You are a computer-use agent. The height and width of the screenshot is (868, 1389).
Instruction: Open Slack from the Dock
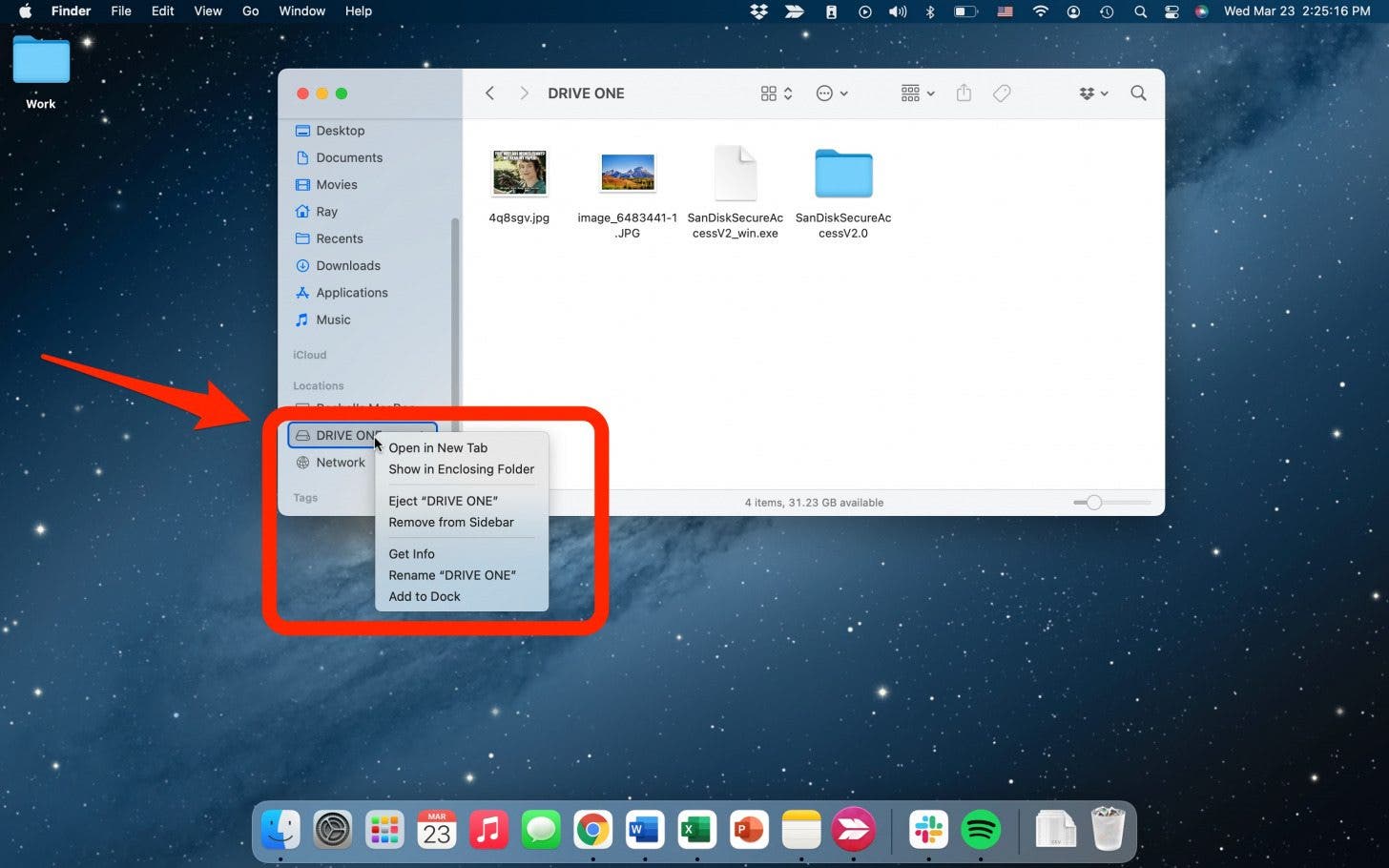coord(929,829)
